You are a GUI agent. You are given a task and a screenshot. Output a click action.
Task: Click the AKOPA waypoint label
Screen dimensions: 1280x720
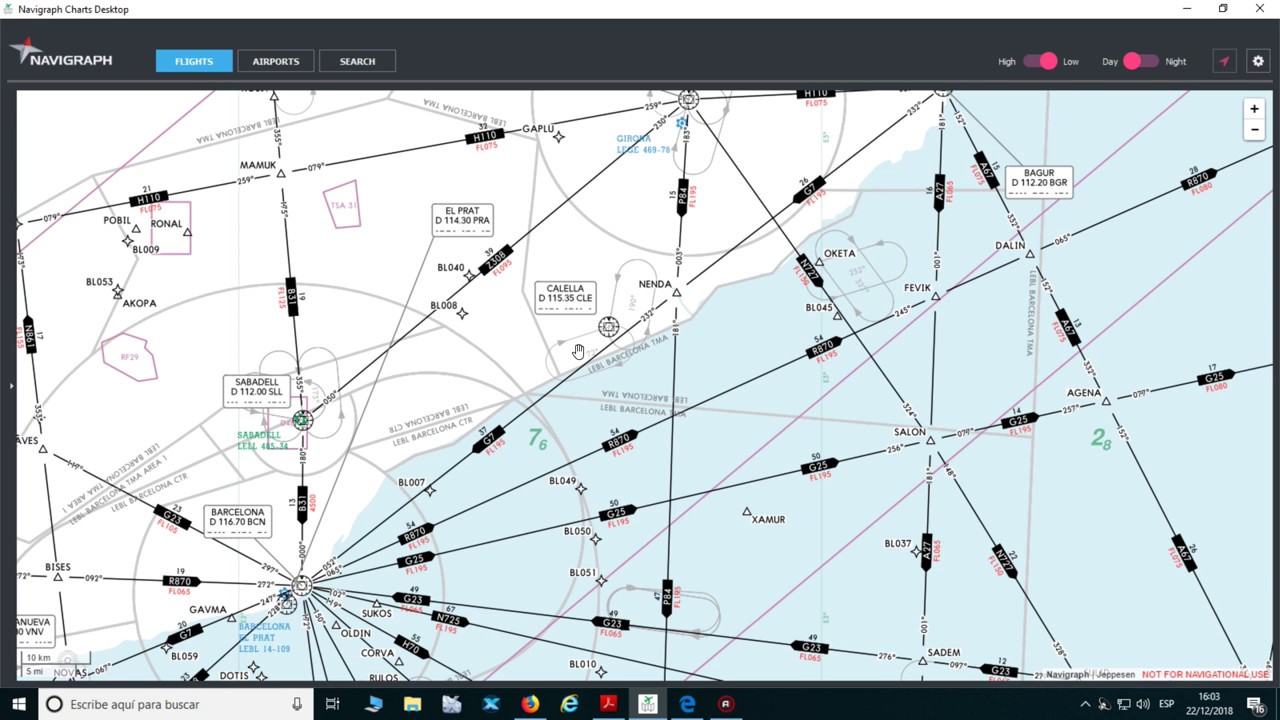pyautogui.click(x=140, y=303)
